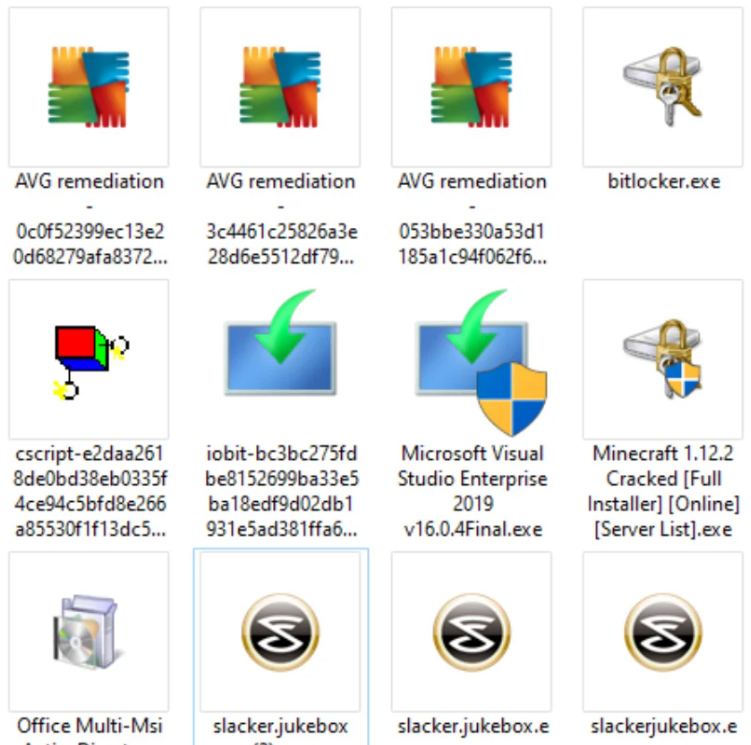Click the Minecraft 1.12.2 Cracked installer icon
Image resolution: width=751 pixels, height=745 pixels.
click(663, 358)
